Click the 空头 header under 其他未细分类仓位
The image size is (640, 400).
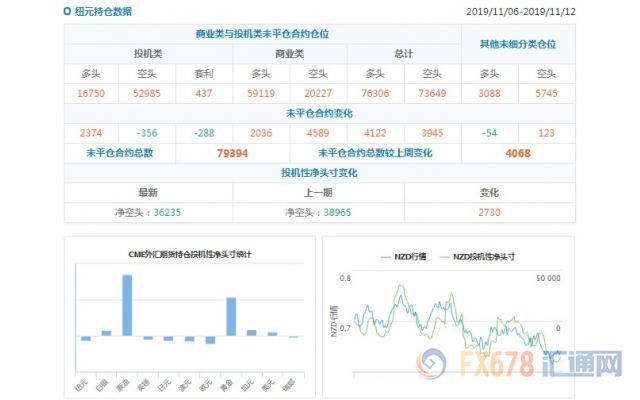[x=547, y=74]
